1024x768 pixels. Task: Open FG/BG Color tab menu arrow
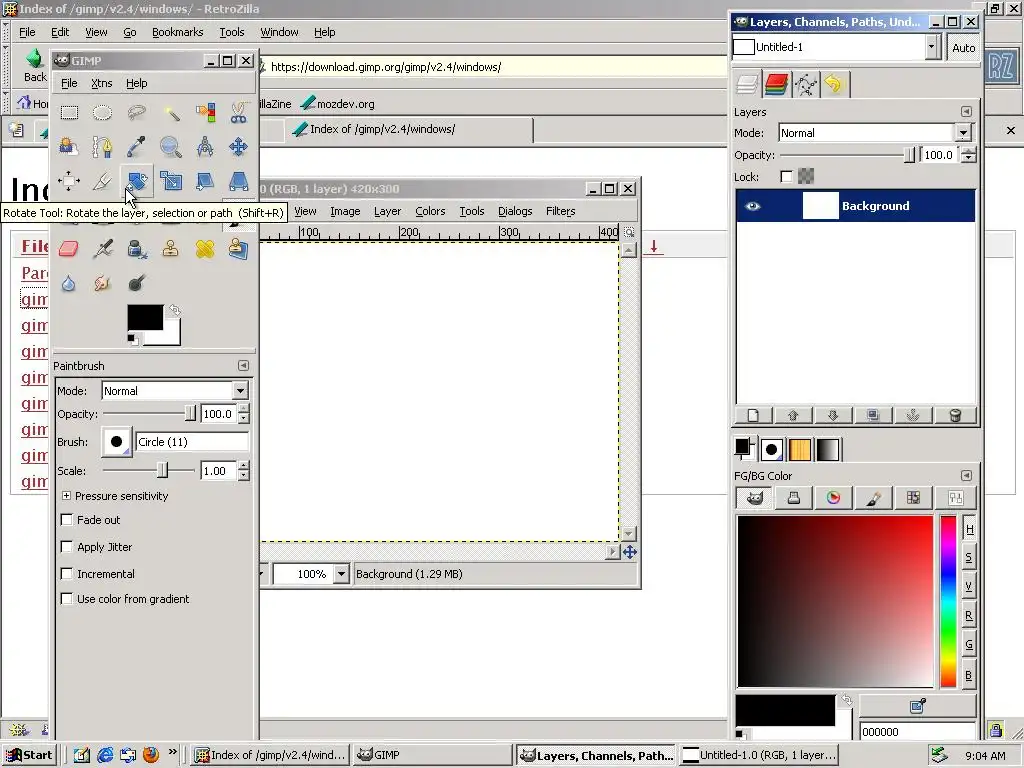click(x=967, y=475)
